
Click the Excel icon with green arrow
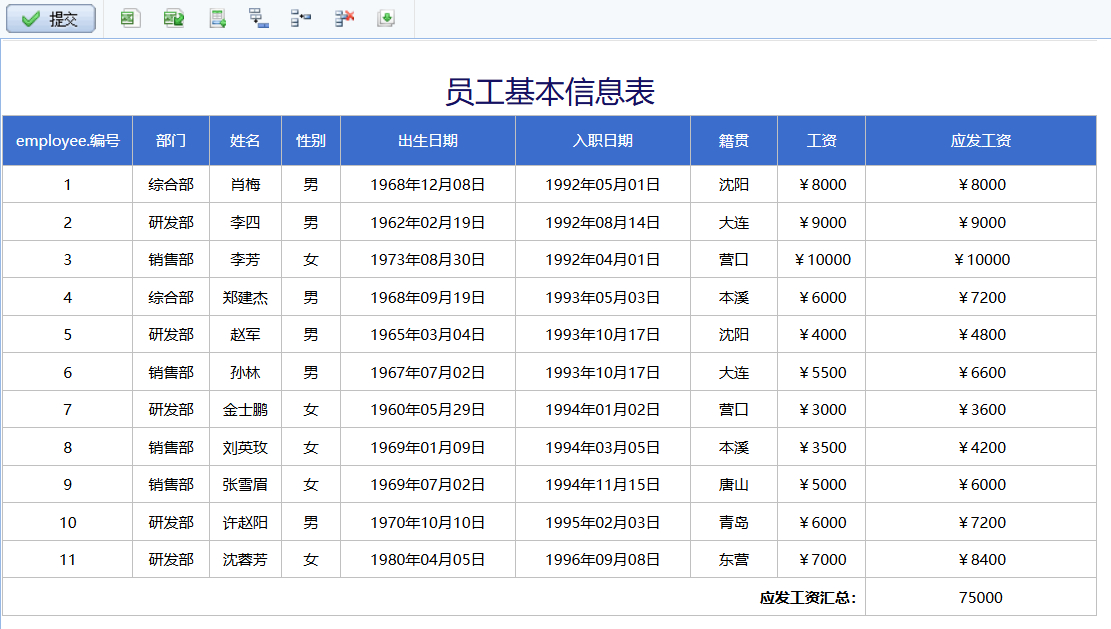[x=174, y=19]
